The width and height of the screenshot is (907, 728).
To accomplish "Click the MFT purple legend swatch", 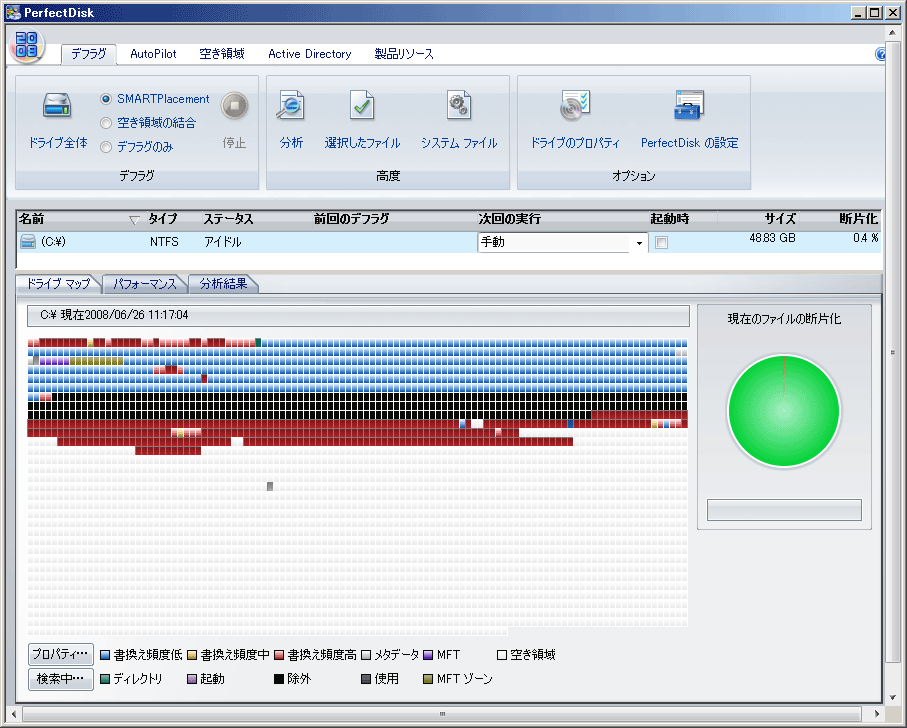I will (x=428, y=655).
